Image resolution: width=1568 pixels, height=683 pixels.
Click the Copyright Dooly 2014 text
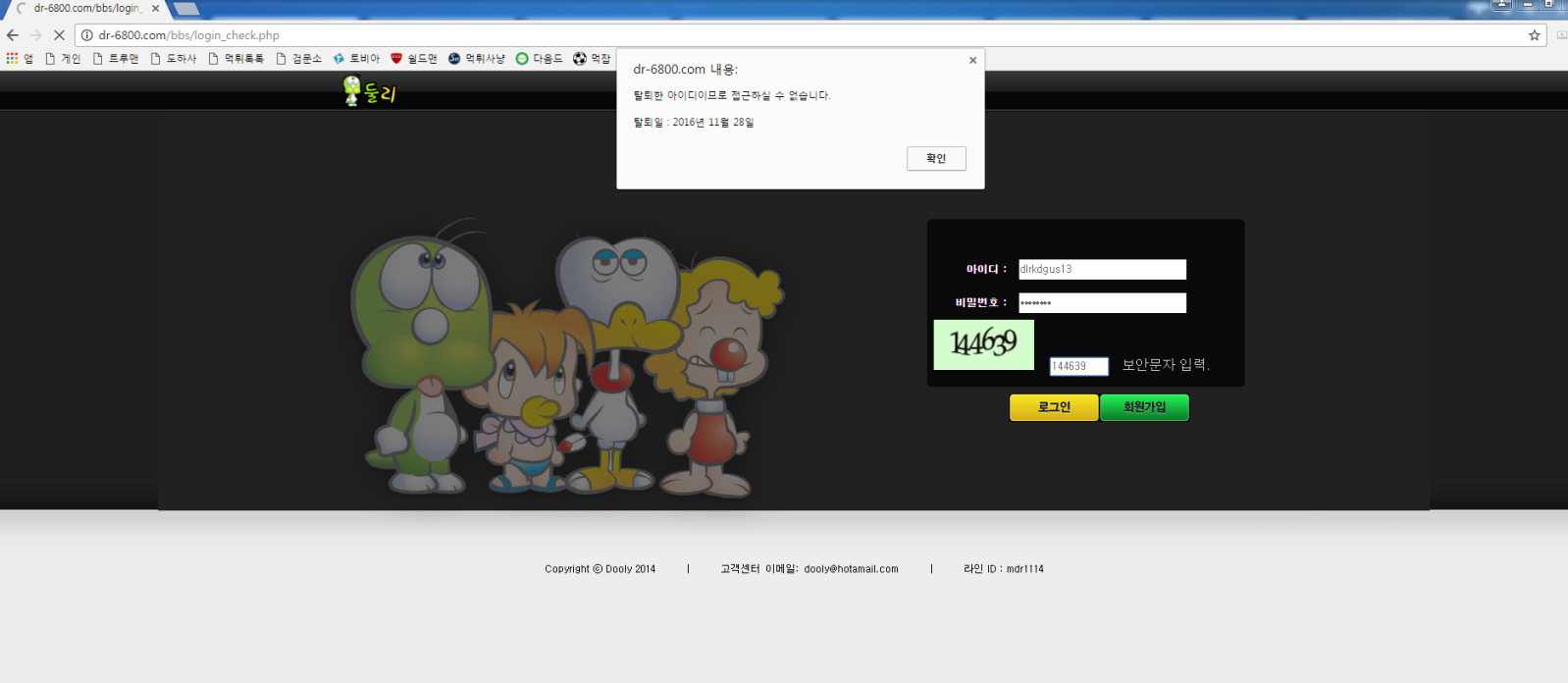(601, 569)
